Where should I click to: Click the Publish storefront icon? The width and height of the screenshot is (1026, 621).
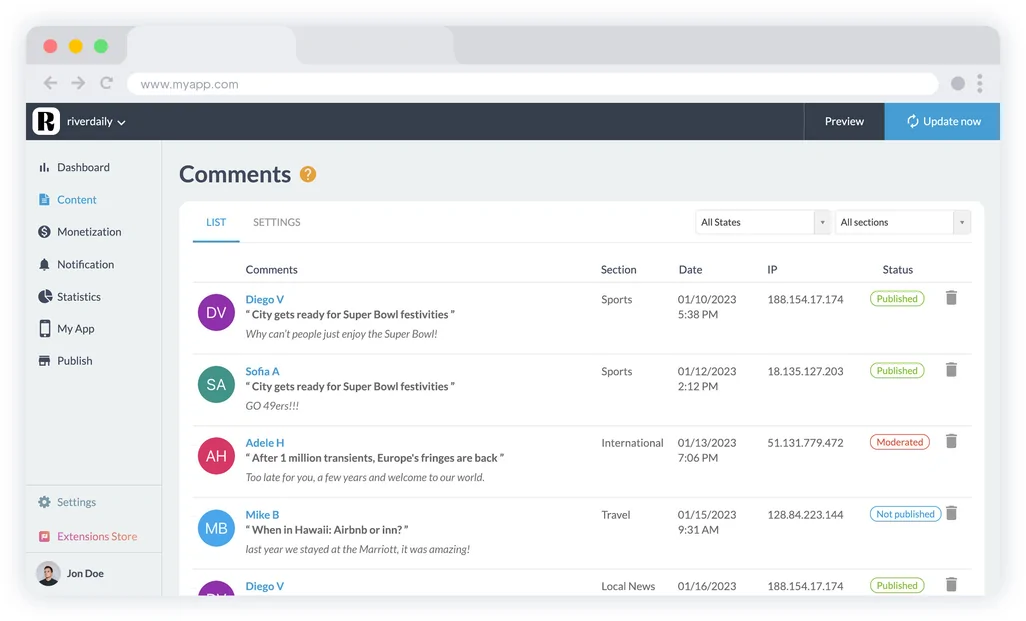[x=44, y=361]
